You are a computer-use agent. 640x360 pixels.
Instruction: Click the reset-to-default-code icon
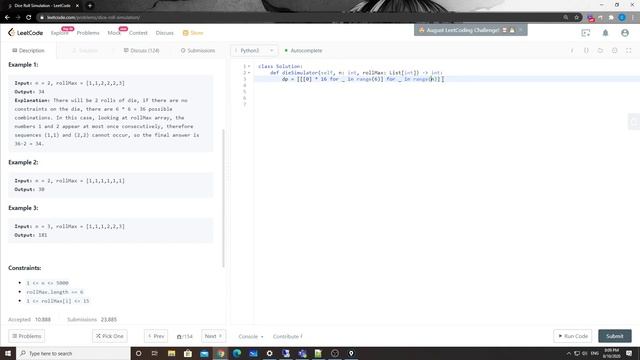600,51
